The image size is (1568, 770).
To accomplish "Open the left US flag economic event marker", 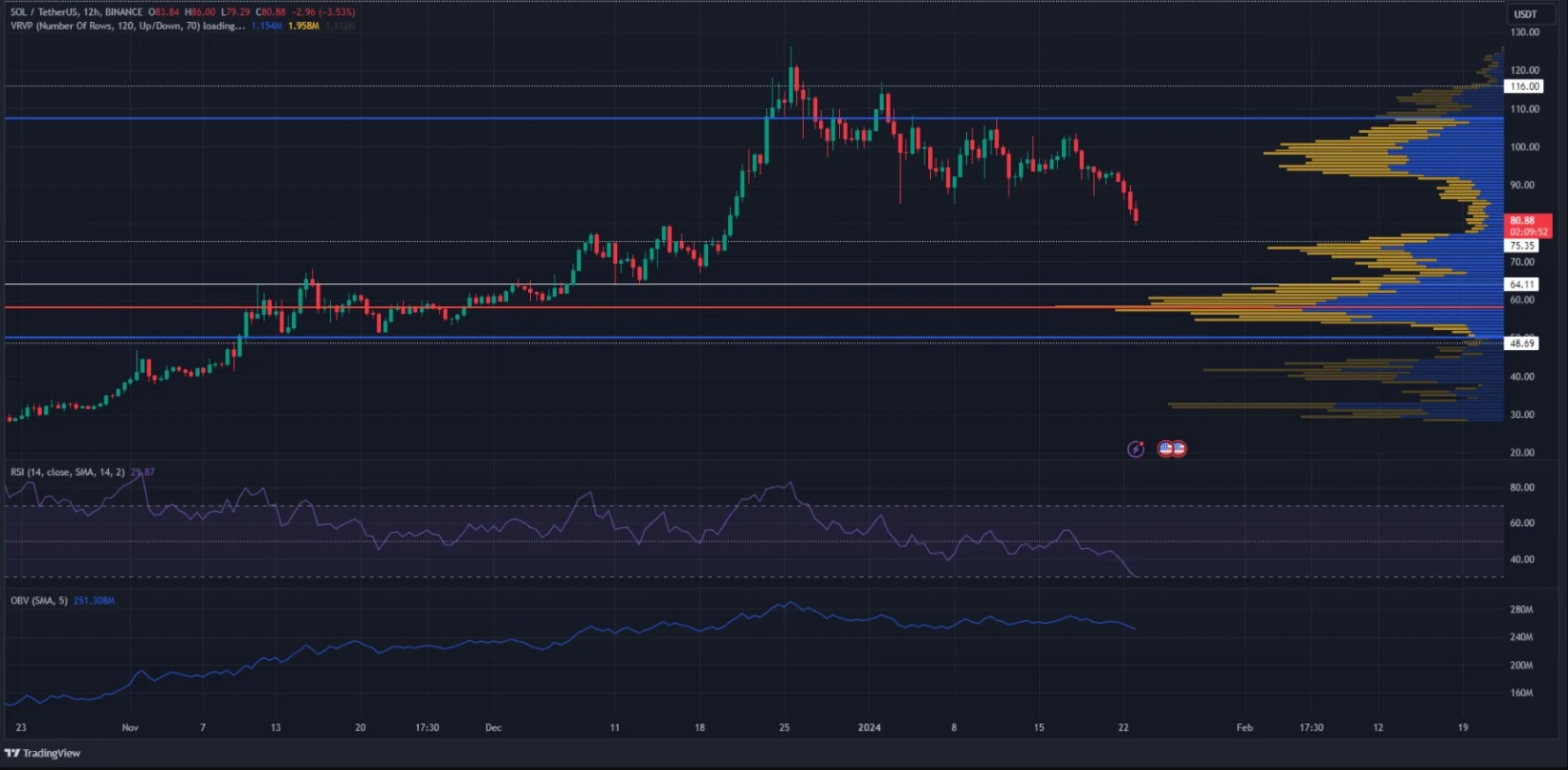I will coord(1165,448).
